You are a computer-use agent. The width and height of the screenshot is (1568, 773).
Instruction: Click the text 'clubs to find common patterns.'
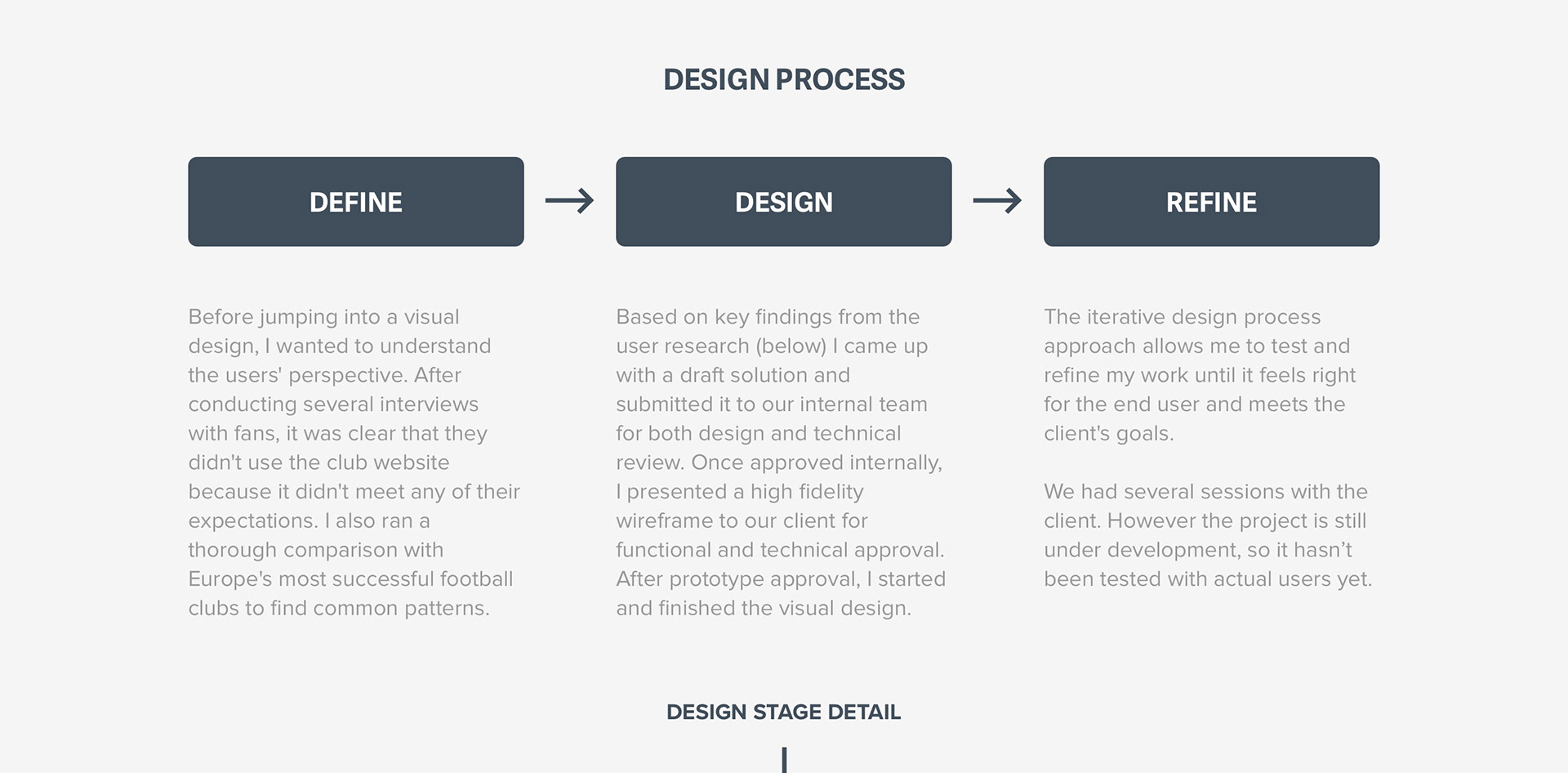point(339,609)
